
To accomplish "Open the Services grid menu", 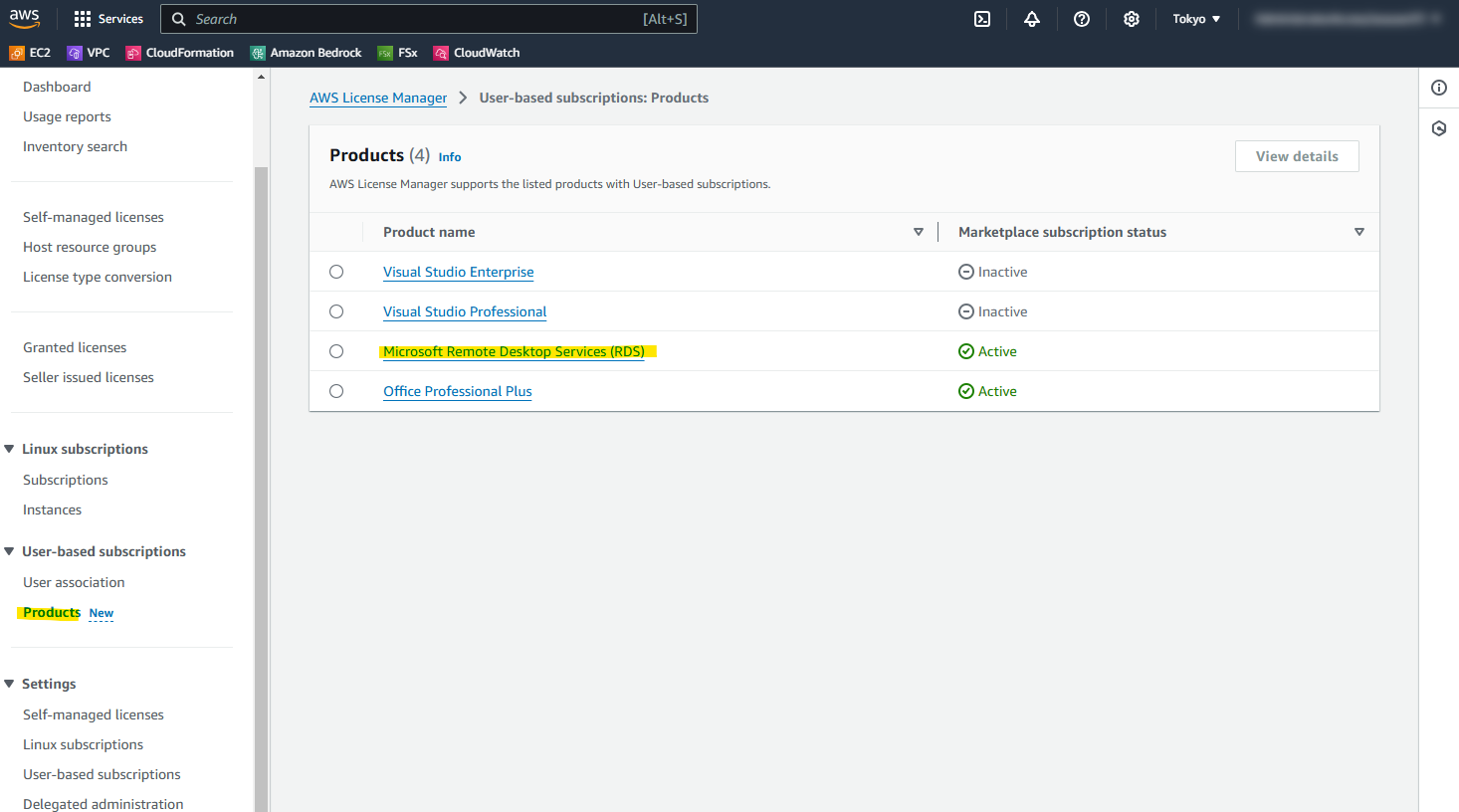I will (108, 19).
